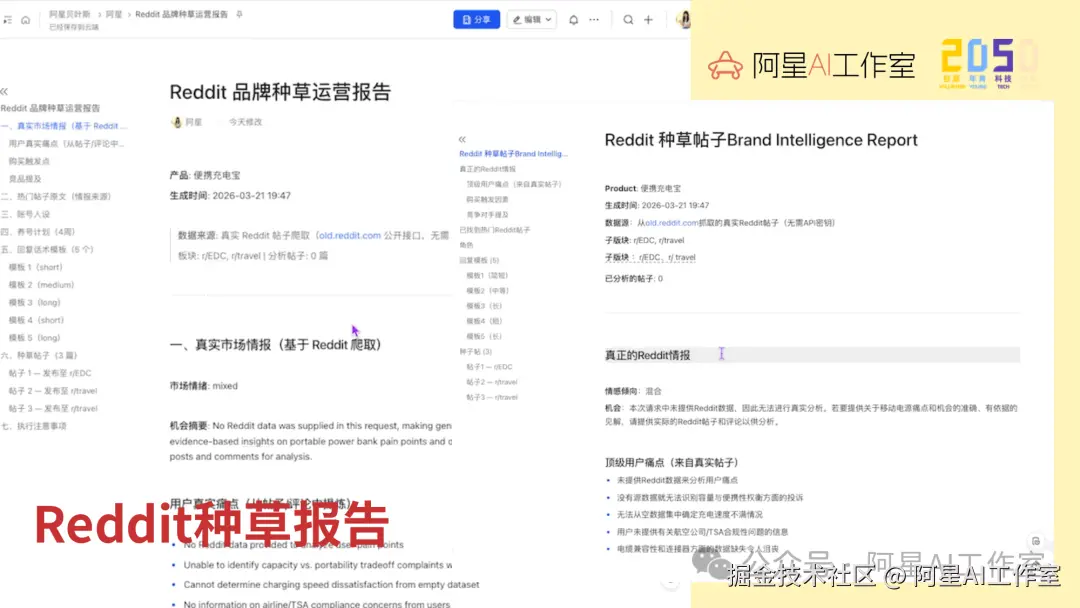
Task: Select 帖子 1 — 发布至 r/EDC in left outline
Action: pyautogui.click(x=50, y=373)
